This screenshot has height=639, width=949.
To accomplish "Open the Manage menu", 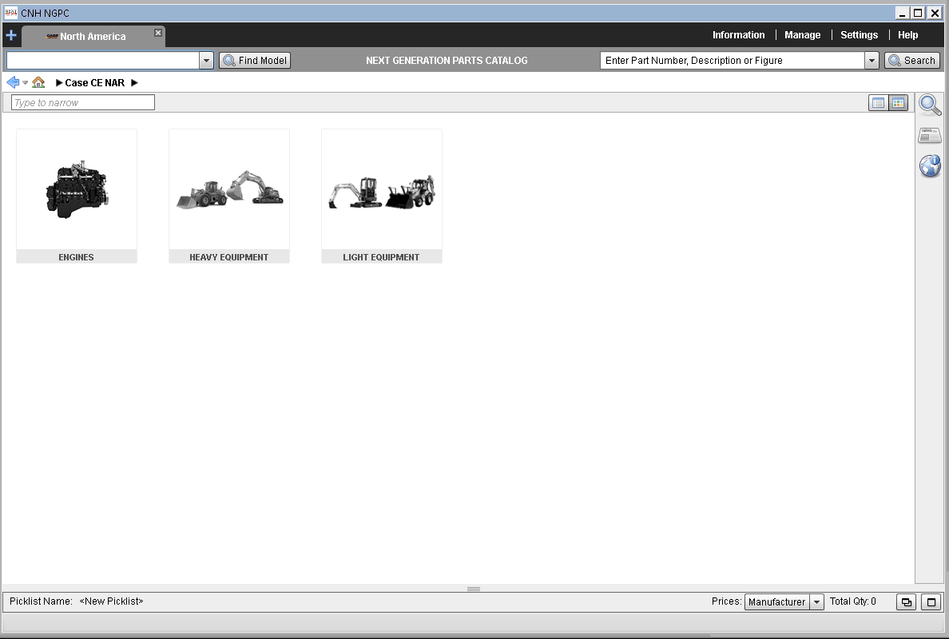I will click(x=802, y=35).
